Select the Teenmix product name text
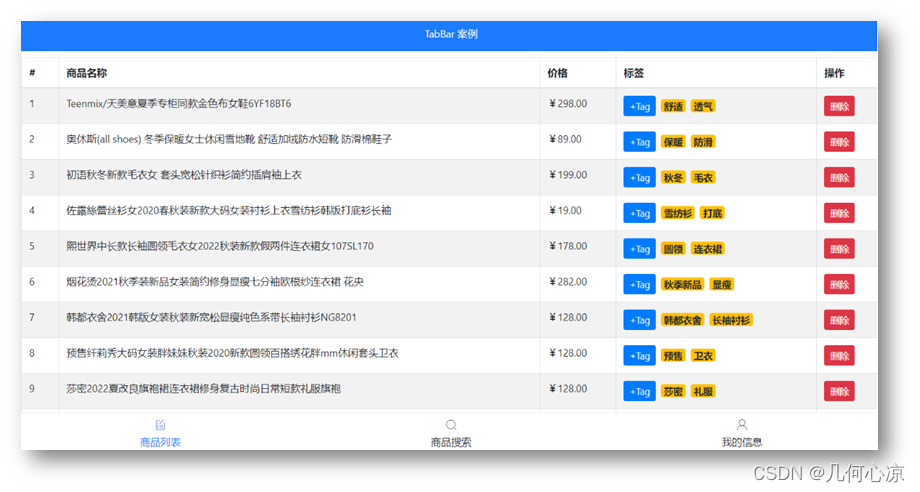The width and height of the screenshot is (920, 492). (178, 104)
